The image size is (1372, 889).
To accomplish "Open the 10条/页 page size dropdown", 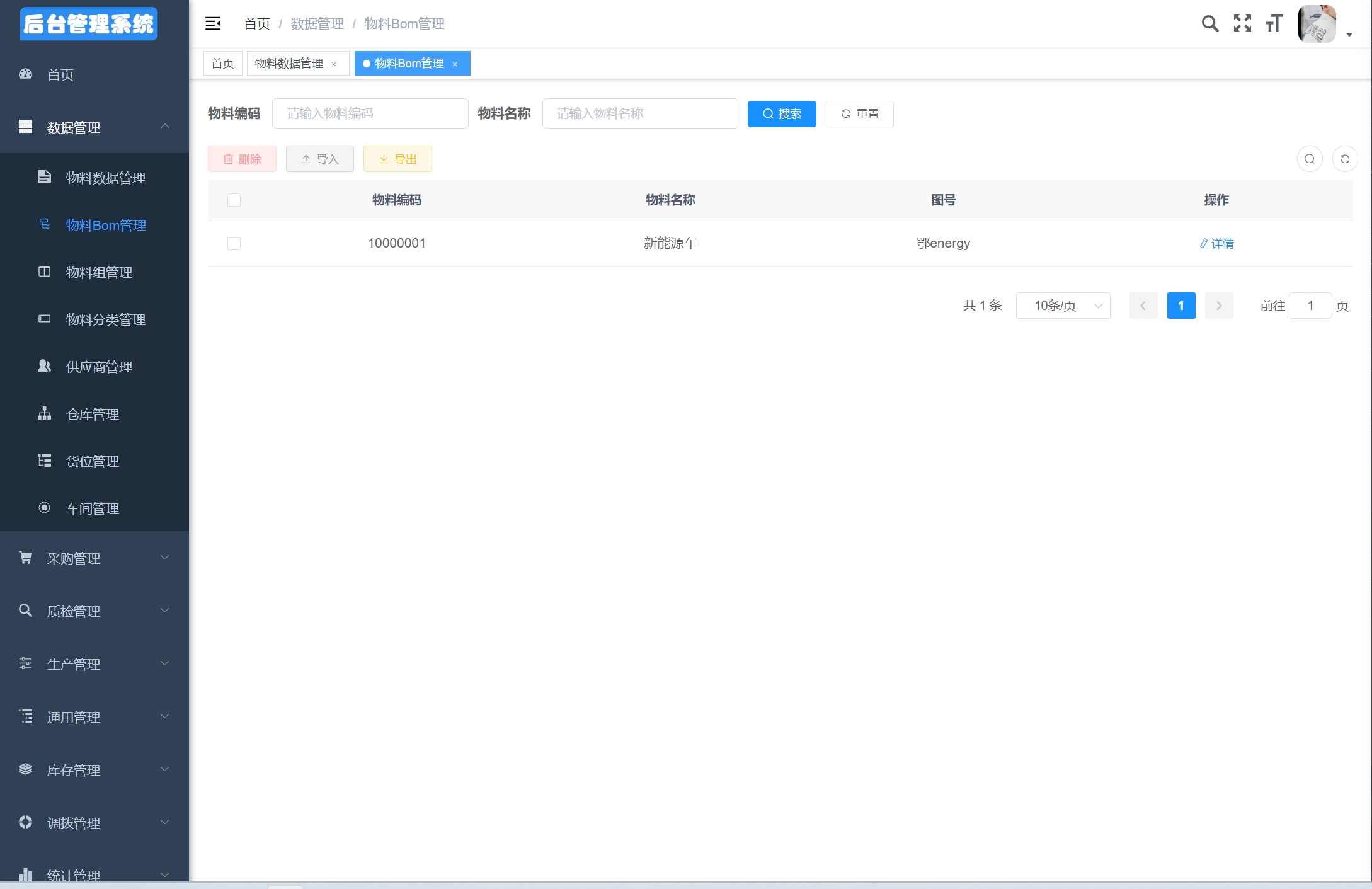I will click(x=1063, y=306).
